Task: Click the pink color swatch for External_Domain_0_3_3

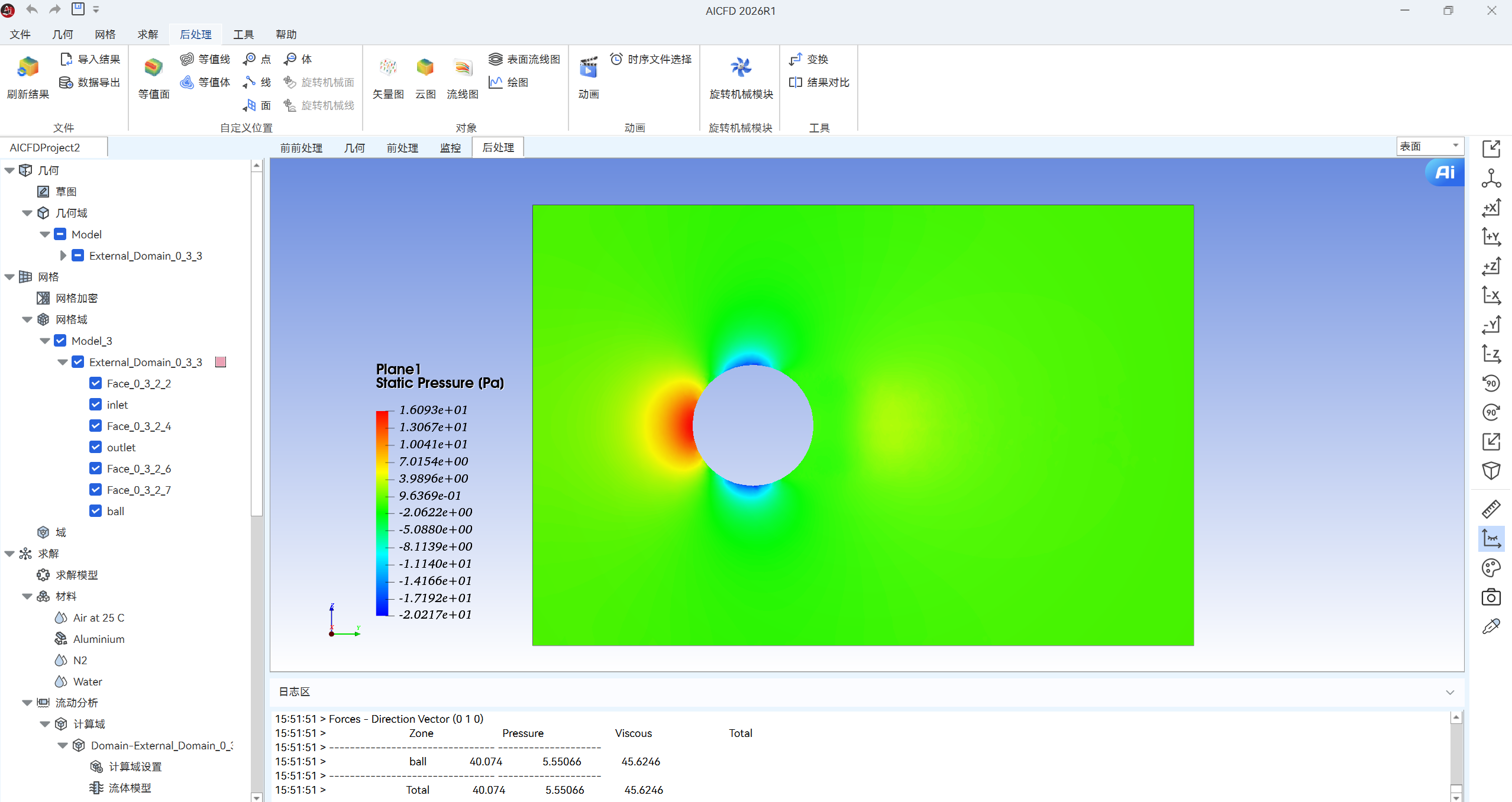Action: 221,362
